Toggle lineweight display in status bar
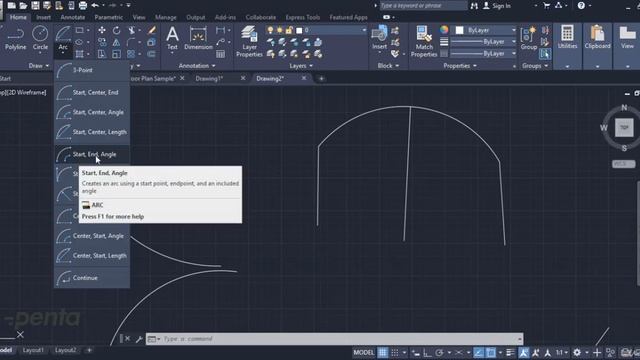 click(510, 352)
